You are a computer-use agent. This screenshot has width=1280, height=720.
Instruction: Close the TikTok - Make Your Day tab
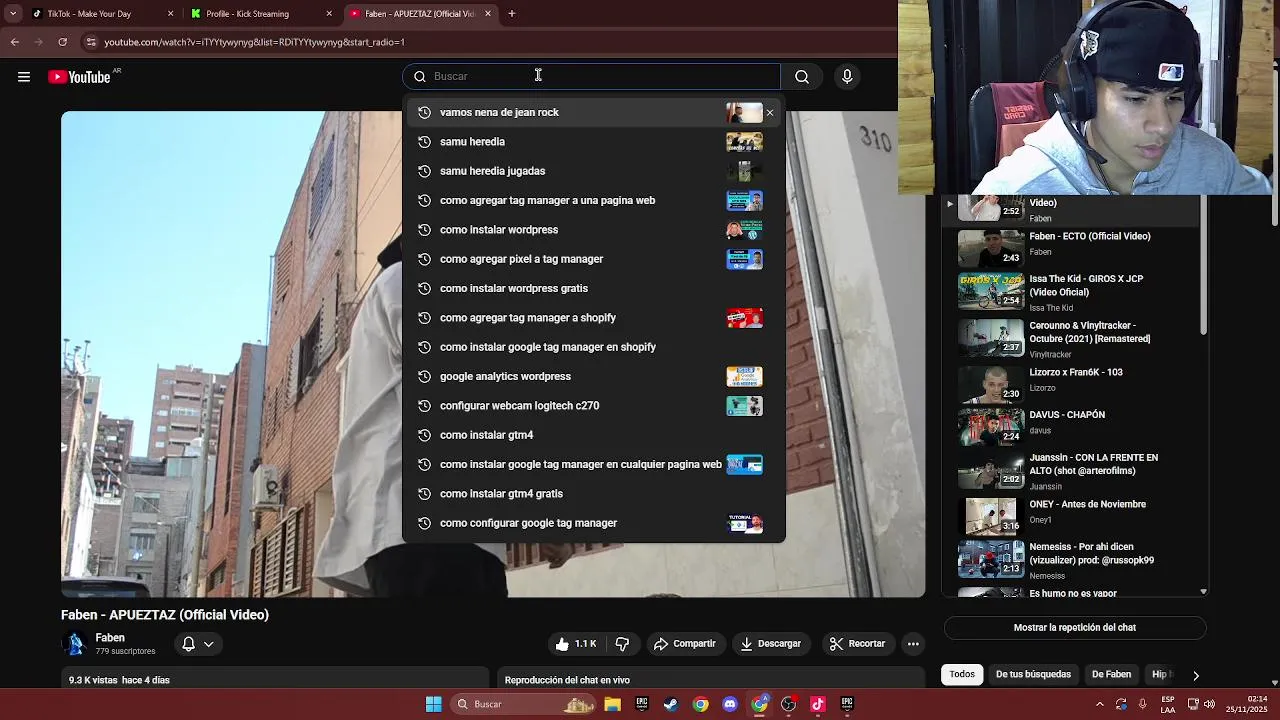[x=170, y=14]
